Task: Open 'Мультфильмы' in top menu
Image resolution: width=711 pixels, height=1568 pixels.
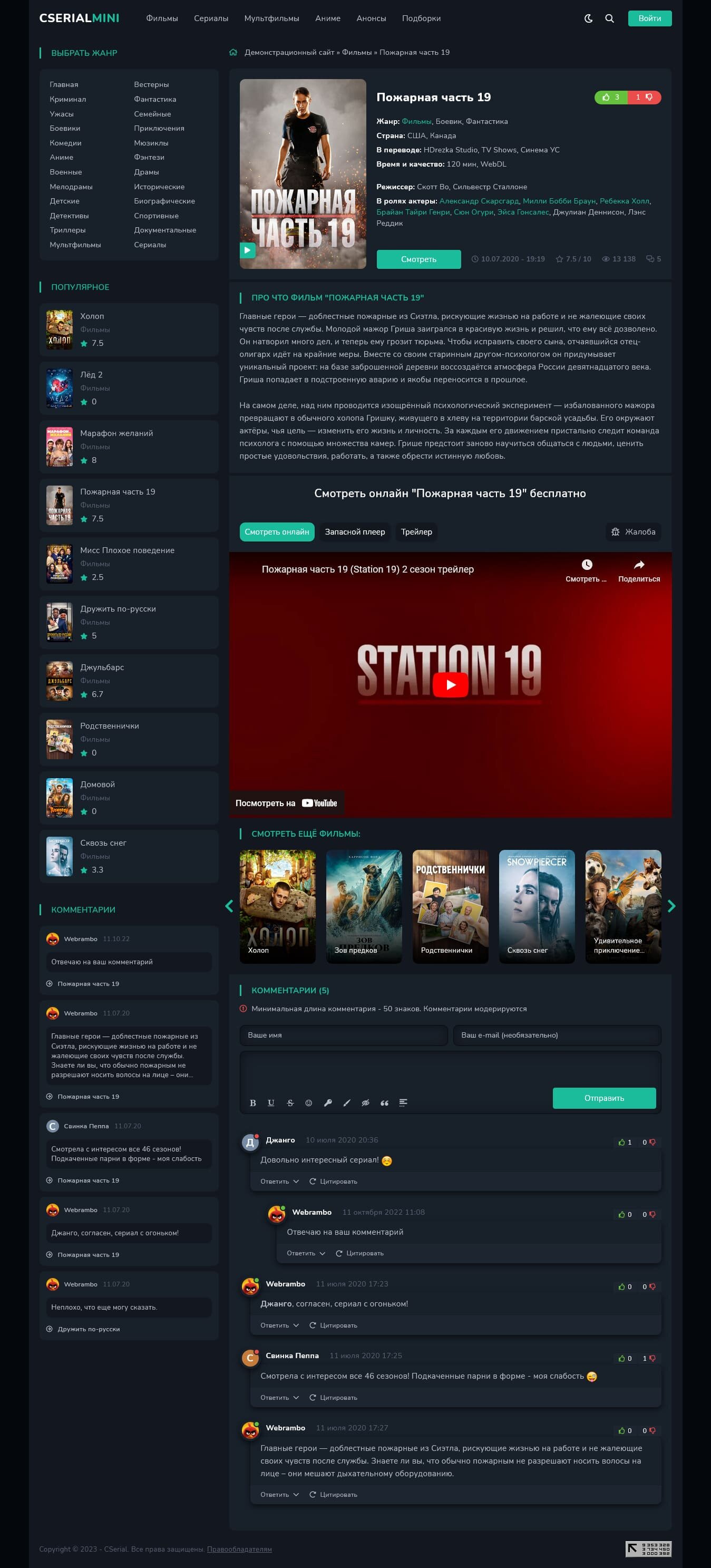Action: [x=271, y=18]
